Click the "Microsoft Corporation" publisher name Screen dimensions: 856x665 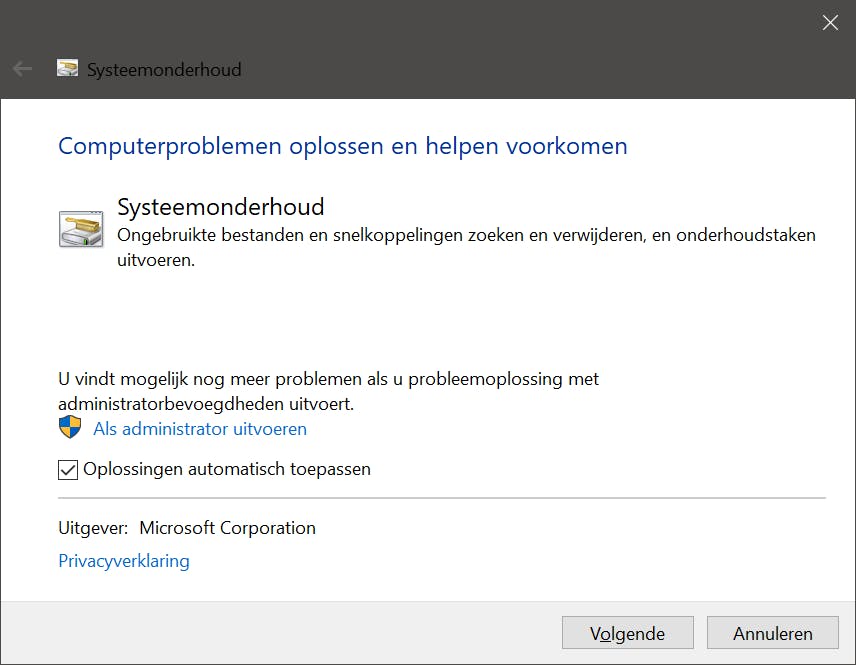coord(227,528)
